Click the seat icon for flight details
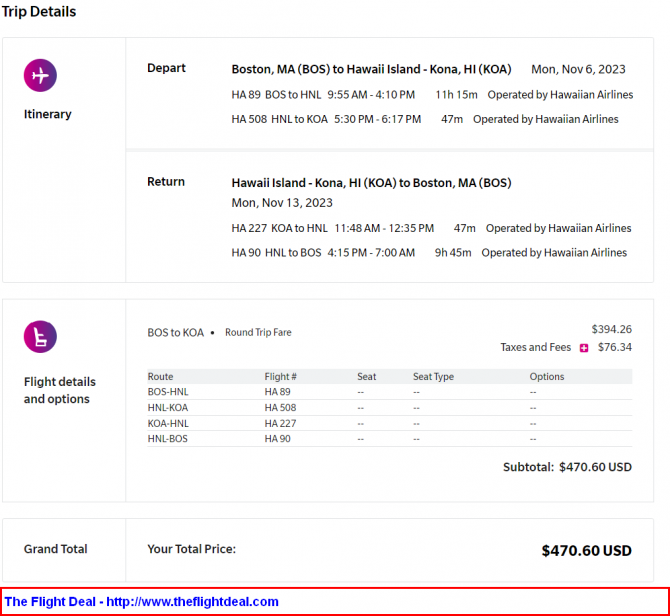 (x=40, y=337)
